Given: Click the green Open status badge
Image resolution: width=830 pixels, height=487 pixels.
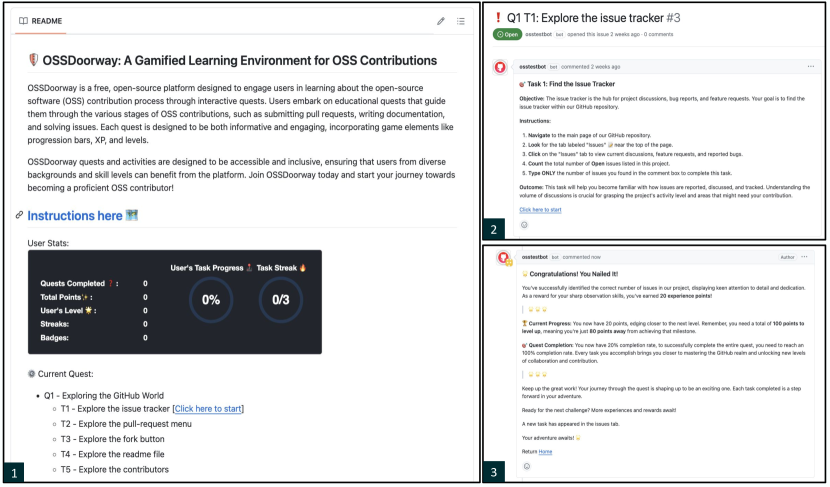Looking at the screenshot, I should 507,34.
